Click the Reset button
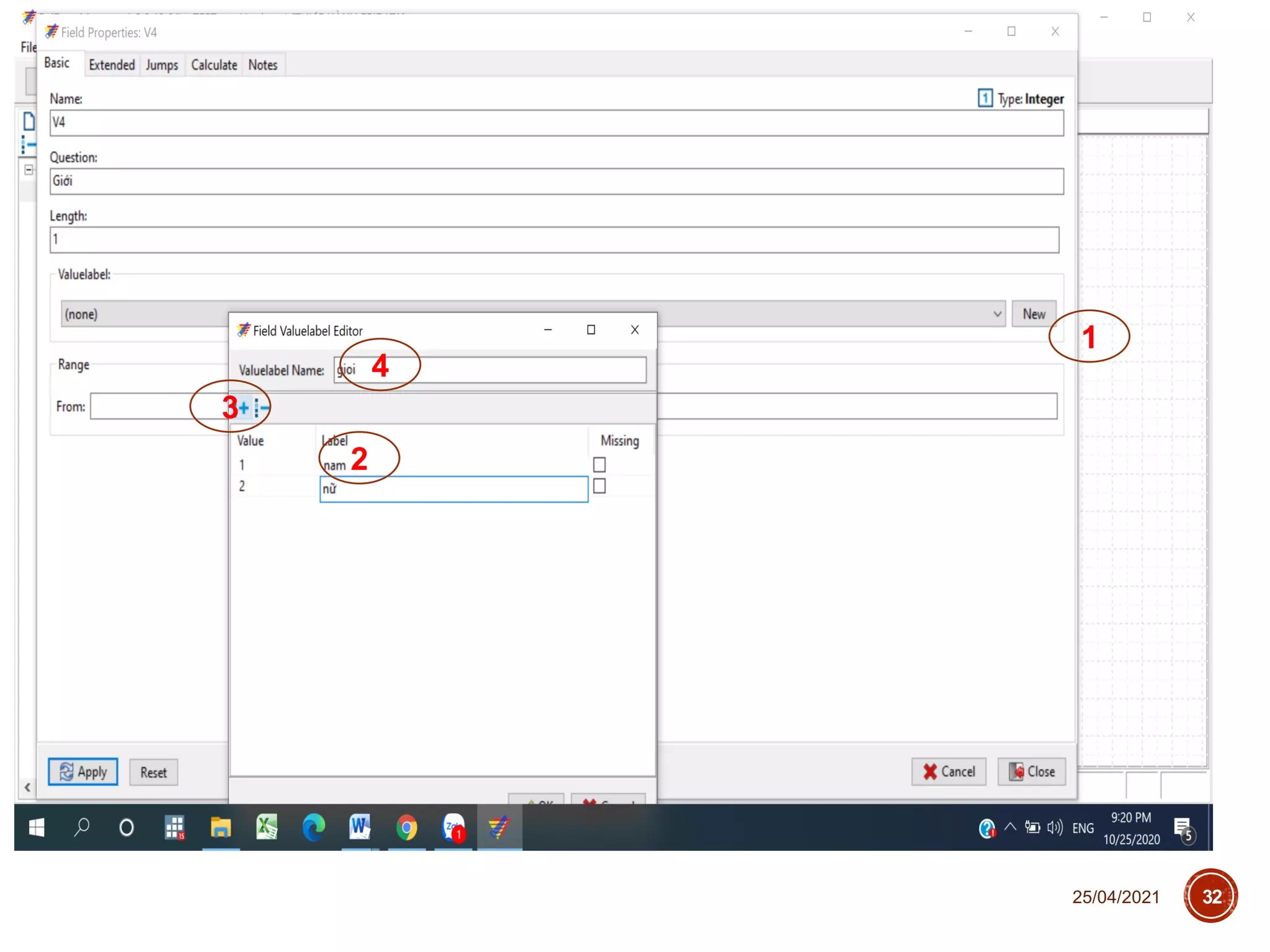The height and width of the screenshot is (952, 1270). coord(153,772)
